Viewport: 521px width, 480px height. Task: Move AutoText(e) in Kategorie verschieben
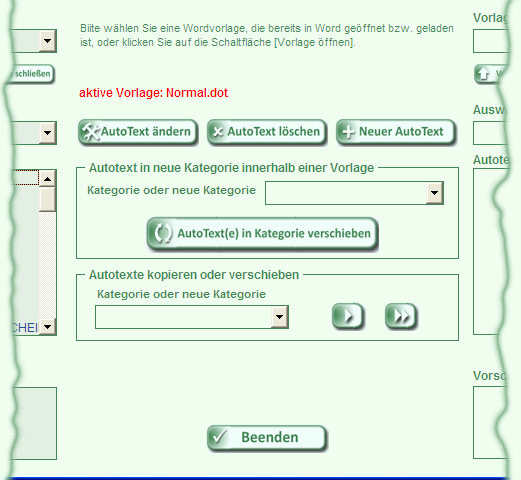pos(262,233)
